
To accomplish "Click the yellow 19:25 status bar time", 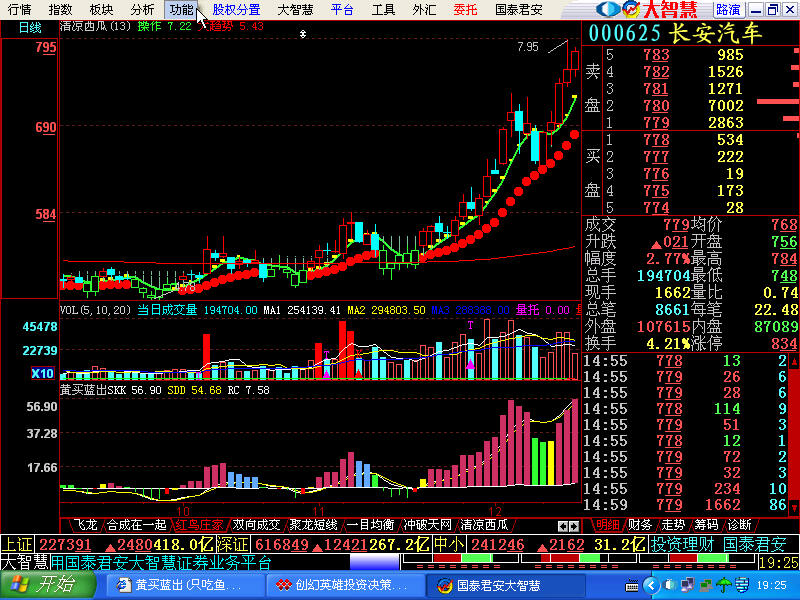I will [x=778, y=563].
